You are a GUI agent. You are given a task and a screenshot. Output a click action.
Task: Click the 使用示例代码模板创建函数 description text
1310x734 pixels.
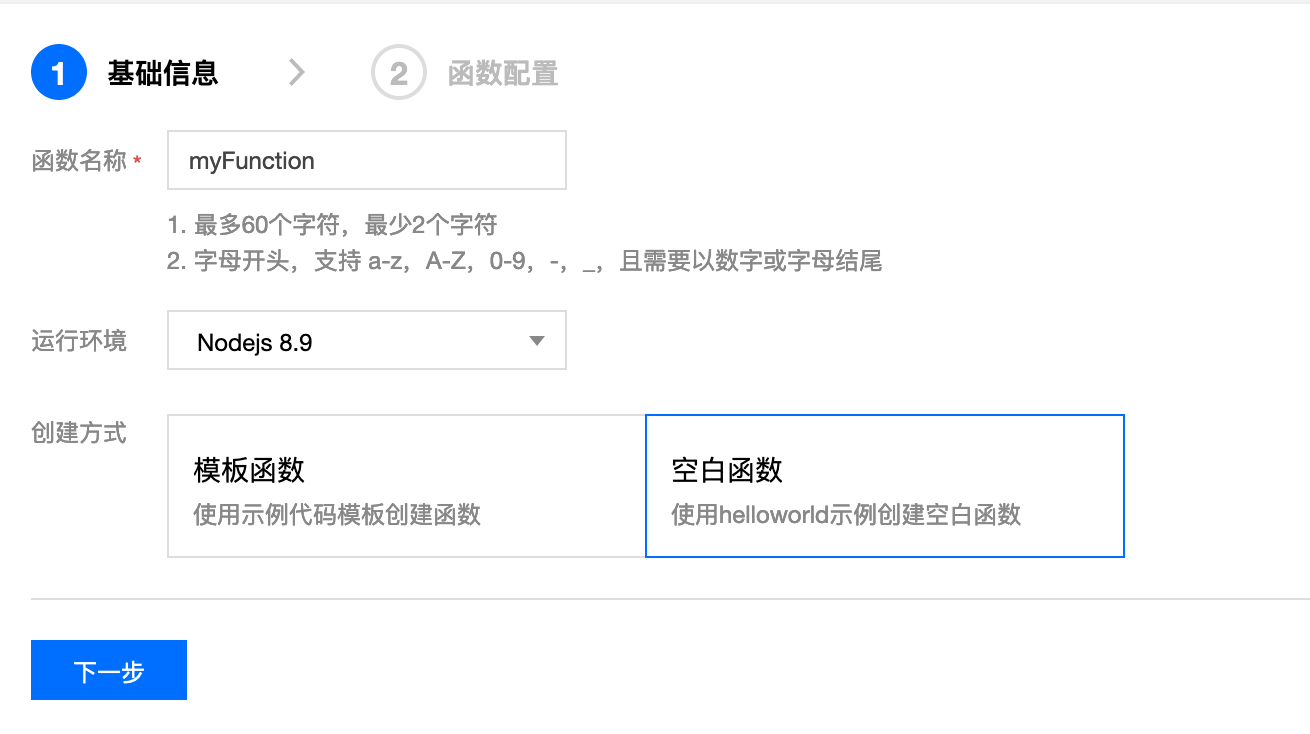[337, 514]
